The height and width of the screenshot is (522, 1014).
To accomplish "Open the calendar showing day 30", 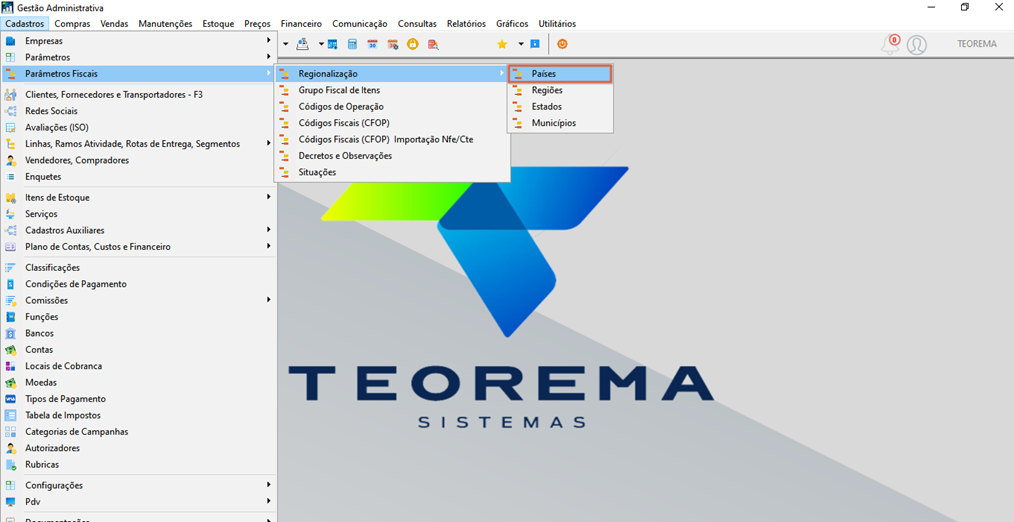I will pos(372,44).
